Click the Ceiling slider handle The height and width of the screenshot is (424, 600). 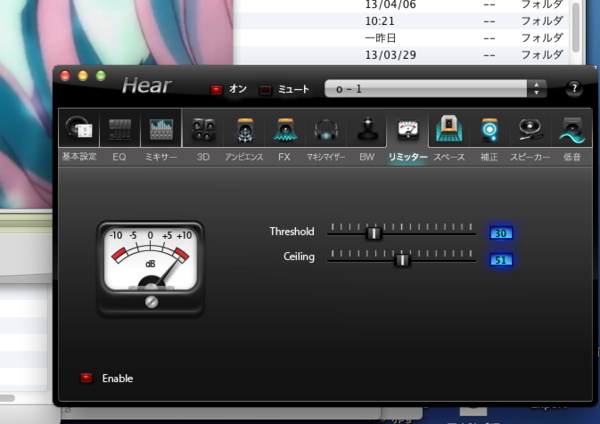pyautogui.click(x=402, y=260)
